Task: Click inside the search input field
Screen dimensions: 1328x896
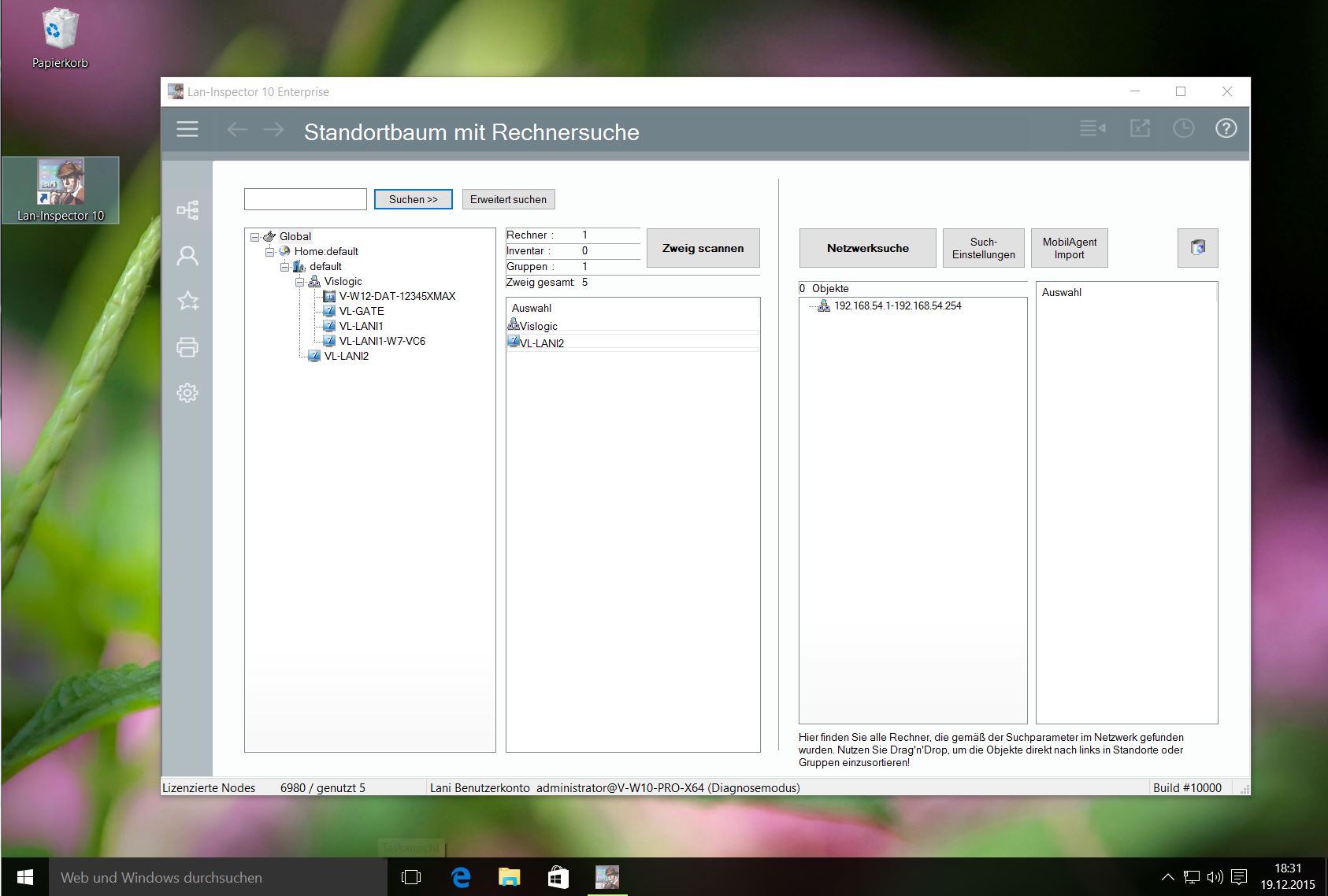Action: coord(305,198)
